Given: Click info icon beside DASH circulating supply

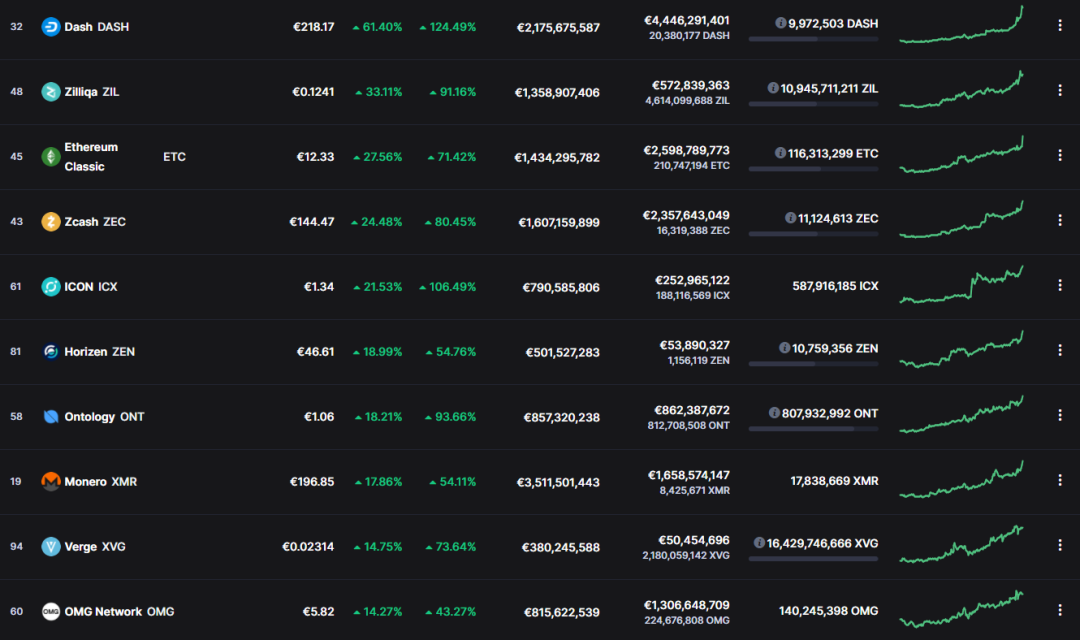Looking at the screenshot, I should tap(780, 23).
